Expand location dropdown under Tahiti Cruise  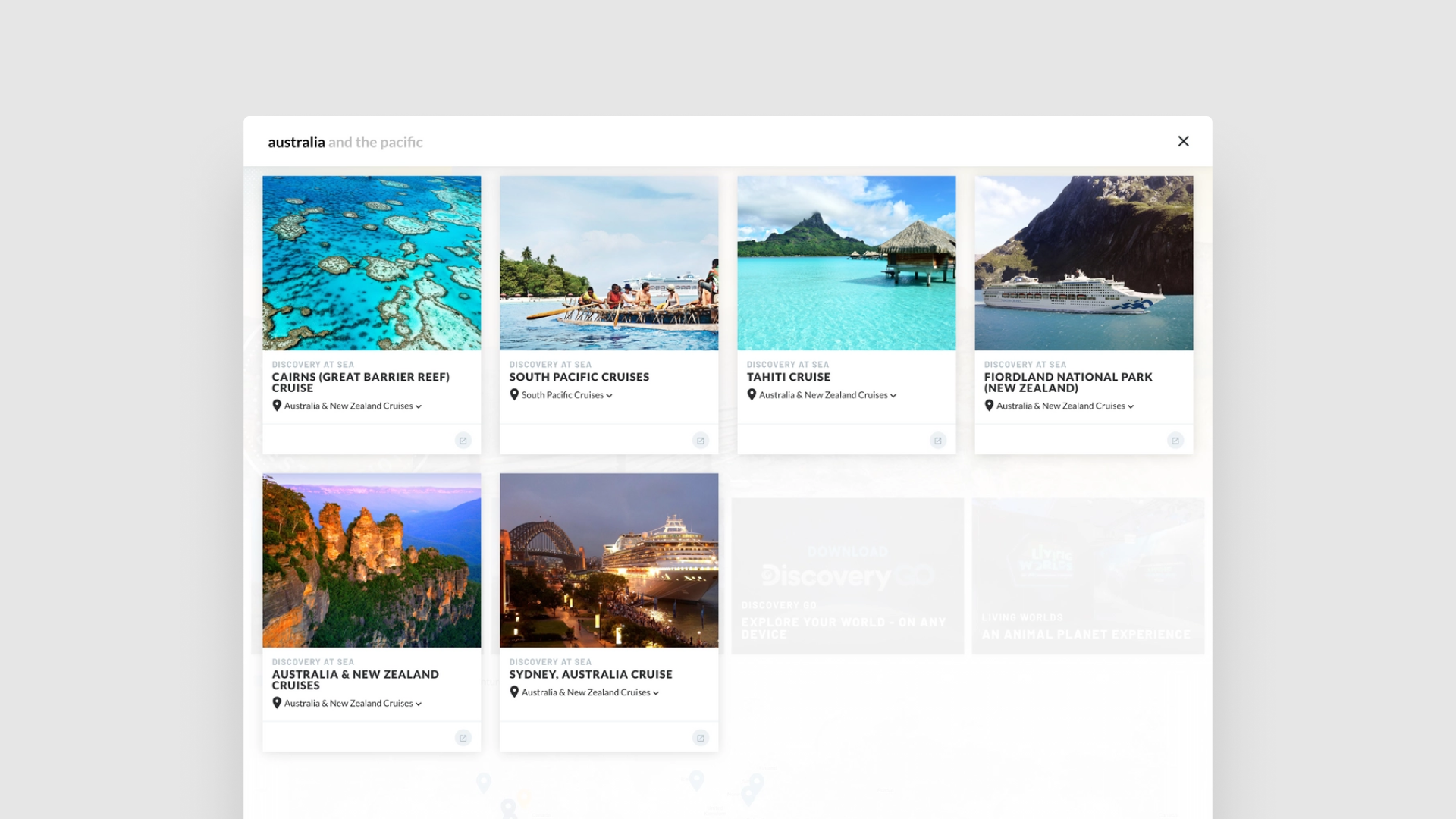(x=893, y=395)
